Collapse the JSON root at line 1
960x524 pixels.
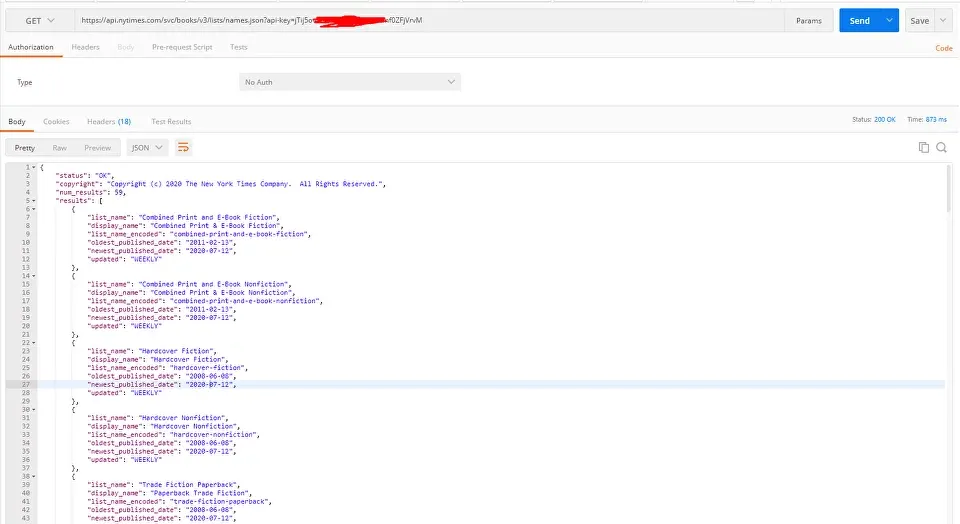click(x=34, y=167)
